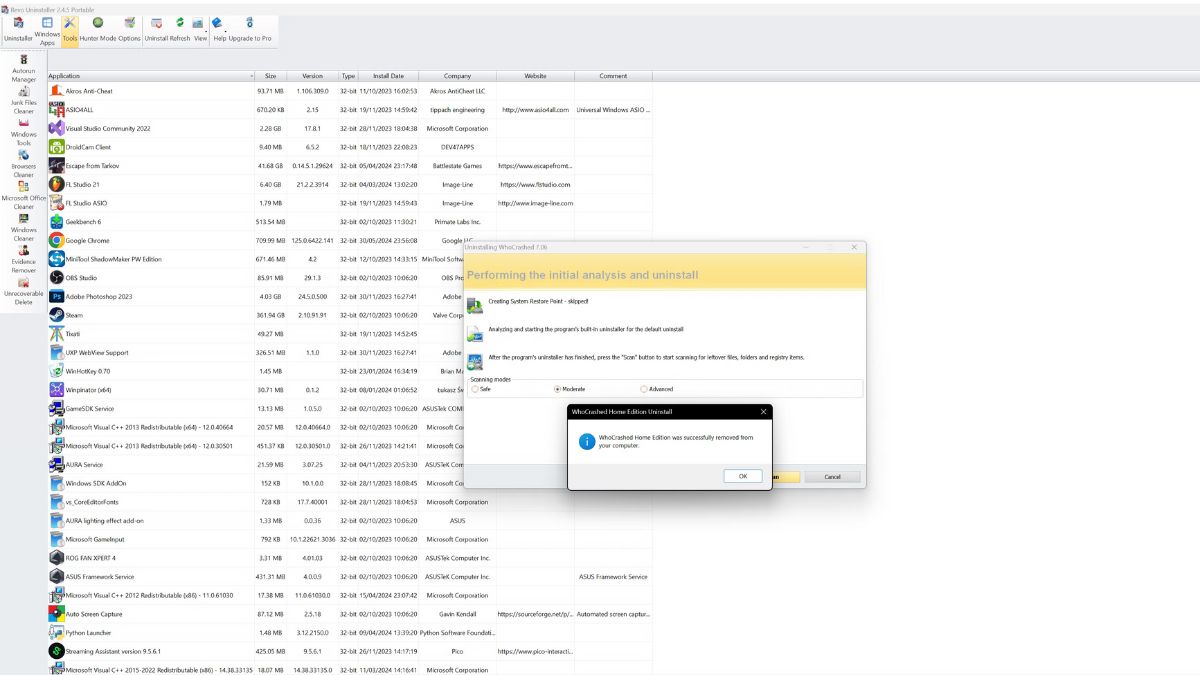The image size is (1200, 675).
Task: Select the Adobe Photoshop 2023 icon
Action: pyautogui.click(x=56, y=296)
